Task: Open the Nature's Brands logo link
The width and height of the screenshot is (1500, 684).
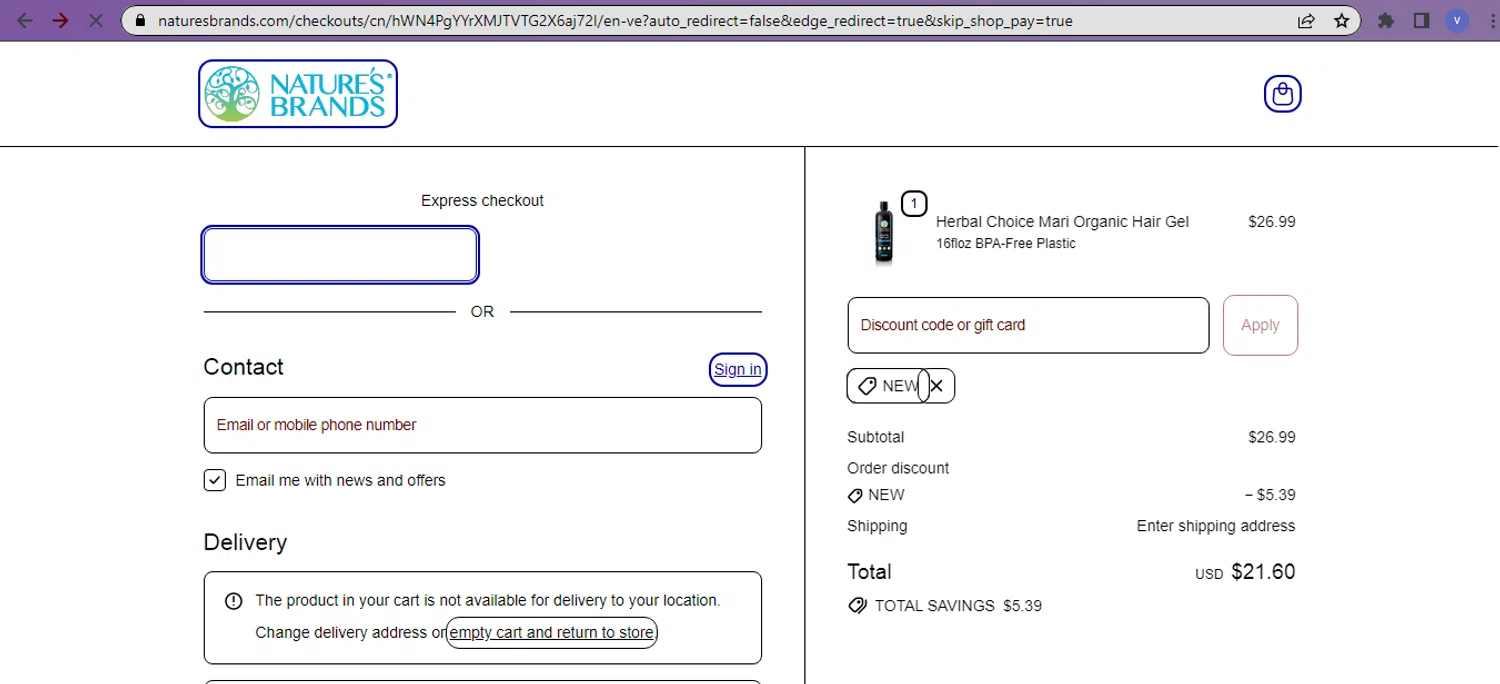Action: (x=298, y=94)
